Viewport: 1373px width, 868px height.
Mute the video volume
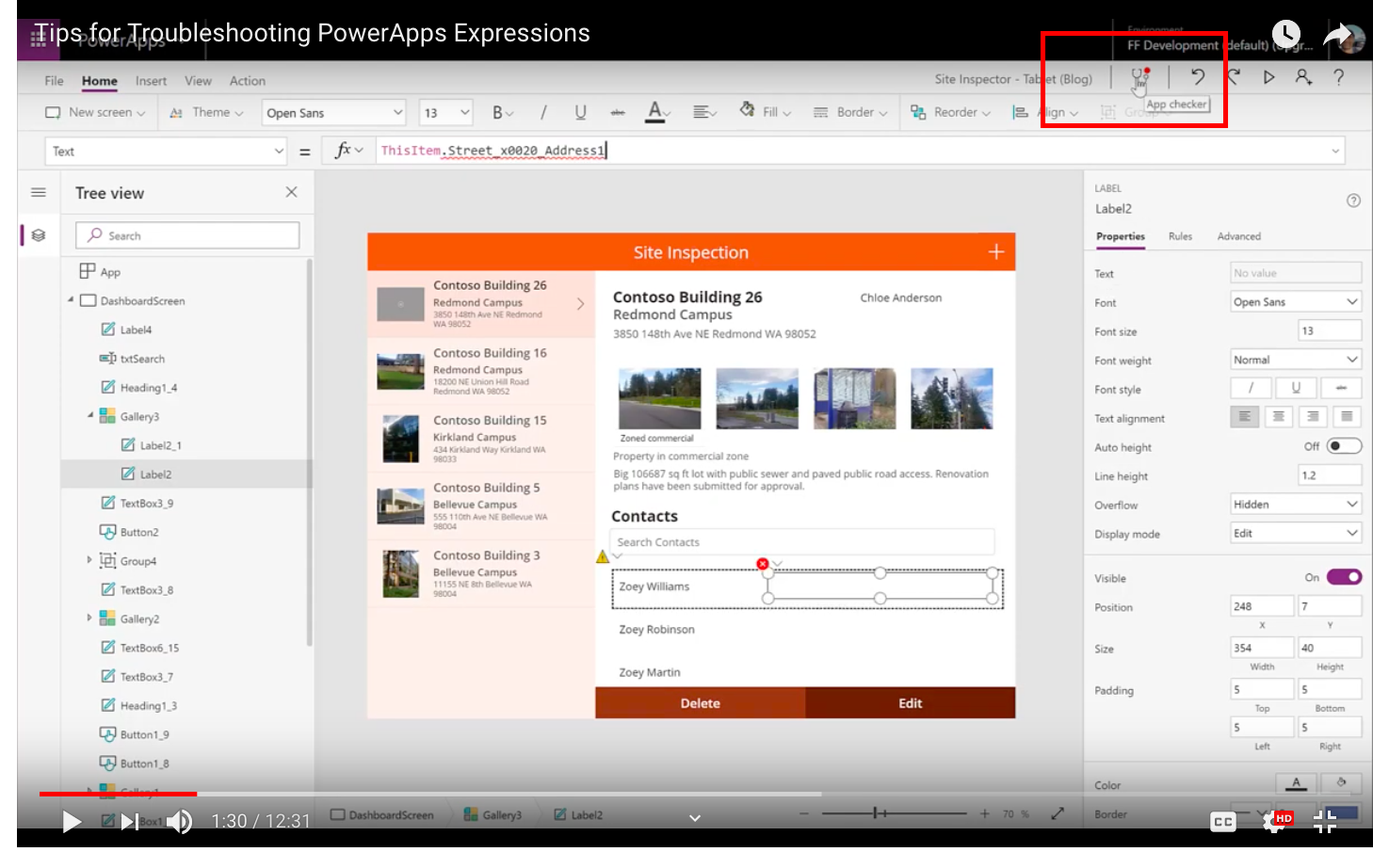179,822
